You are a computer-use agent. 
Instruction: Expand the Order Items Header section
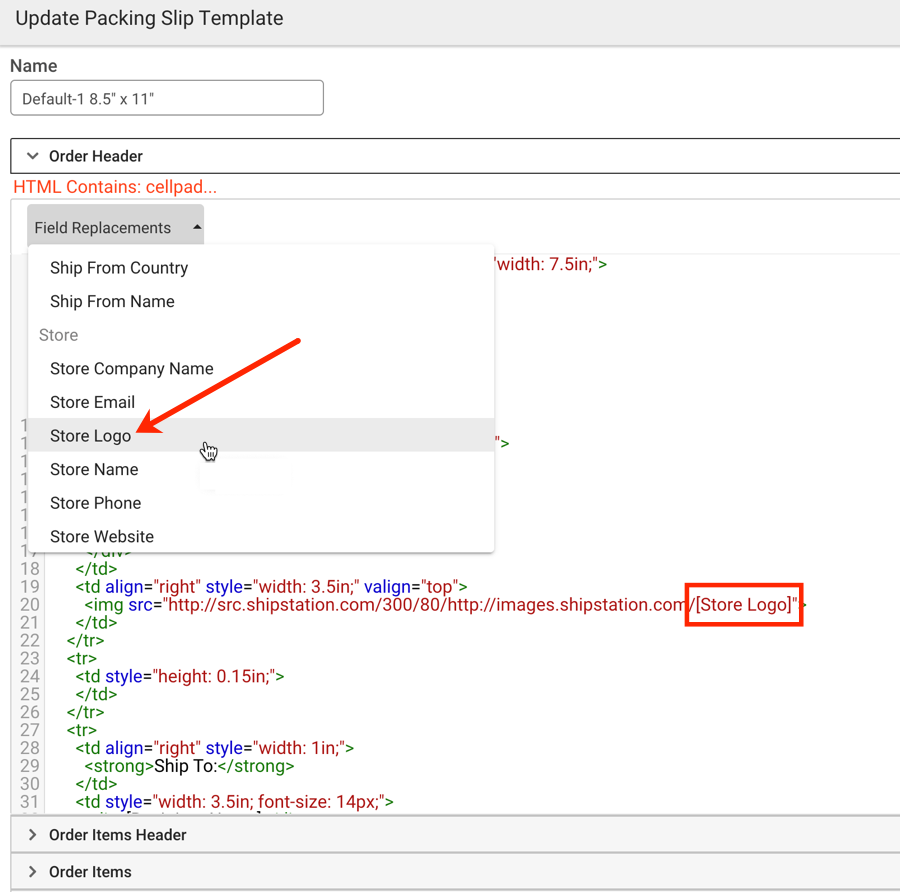[33, 835]
